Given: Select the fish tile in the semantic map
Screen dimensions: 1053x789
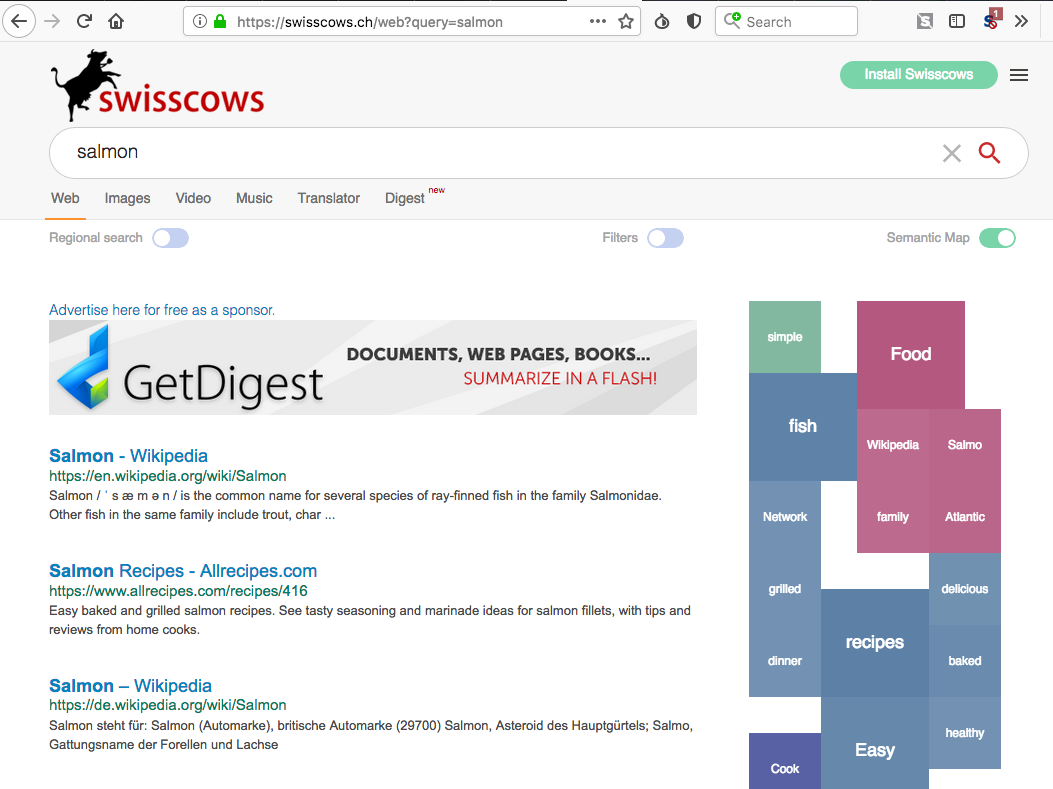Looking at the screenshot, I should [803, 426].
